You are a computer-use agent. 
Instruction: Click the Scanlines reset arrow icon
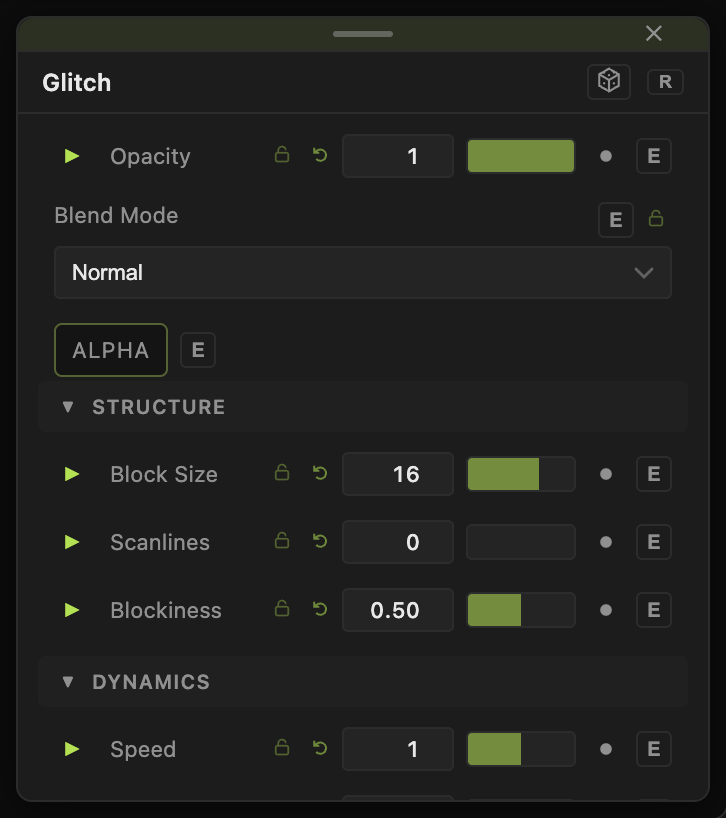coord(320,541)
